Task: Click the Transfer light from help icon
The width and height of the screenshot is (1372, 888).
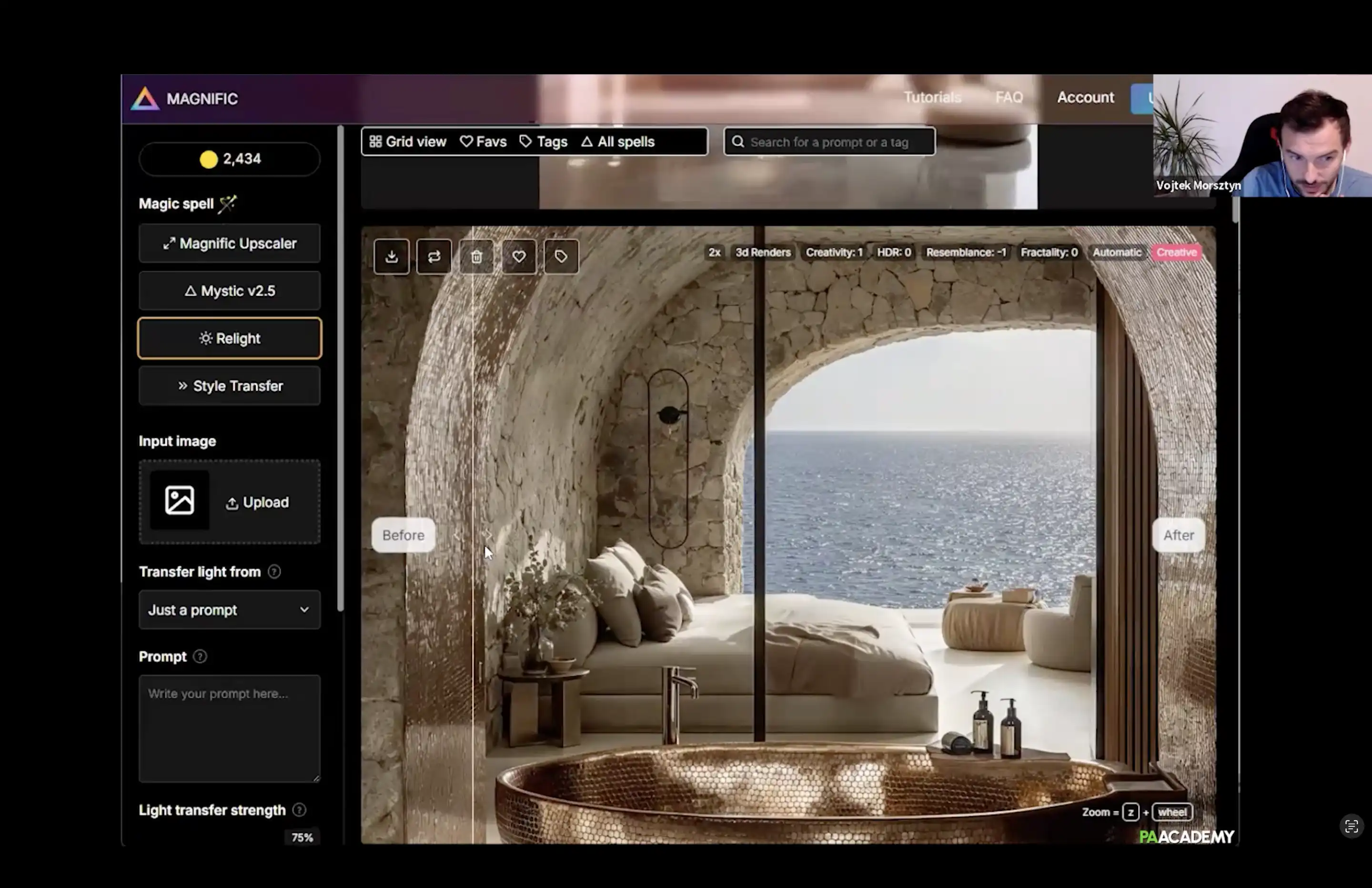Action: tap(274, 572)
